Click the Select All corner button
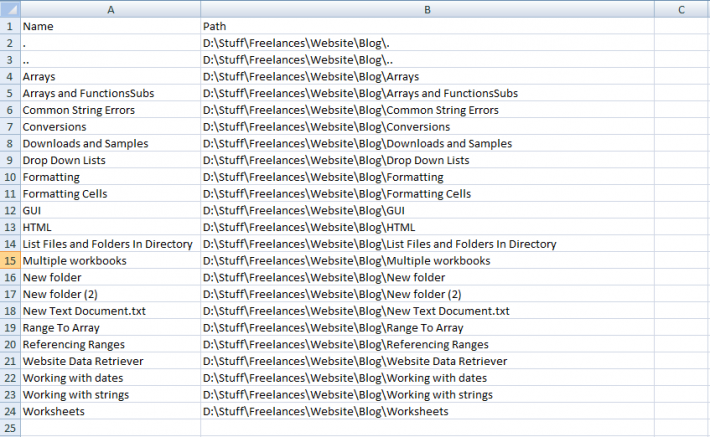The height and width of the screenshot is (437, 710). (9, 9)
